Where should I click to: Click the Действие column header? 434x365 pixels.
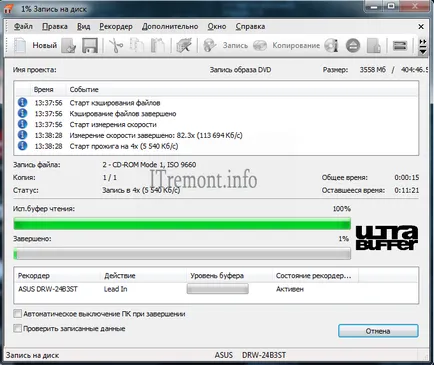[x=120, y=276]
